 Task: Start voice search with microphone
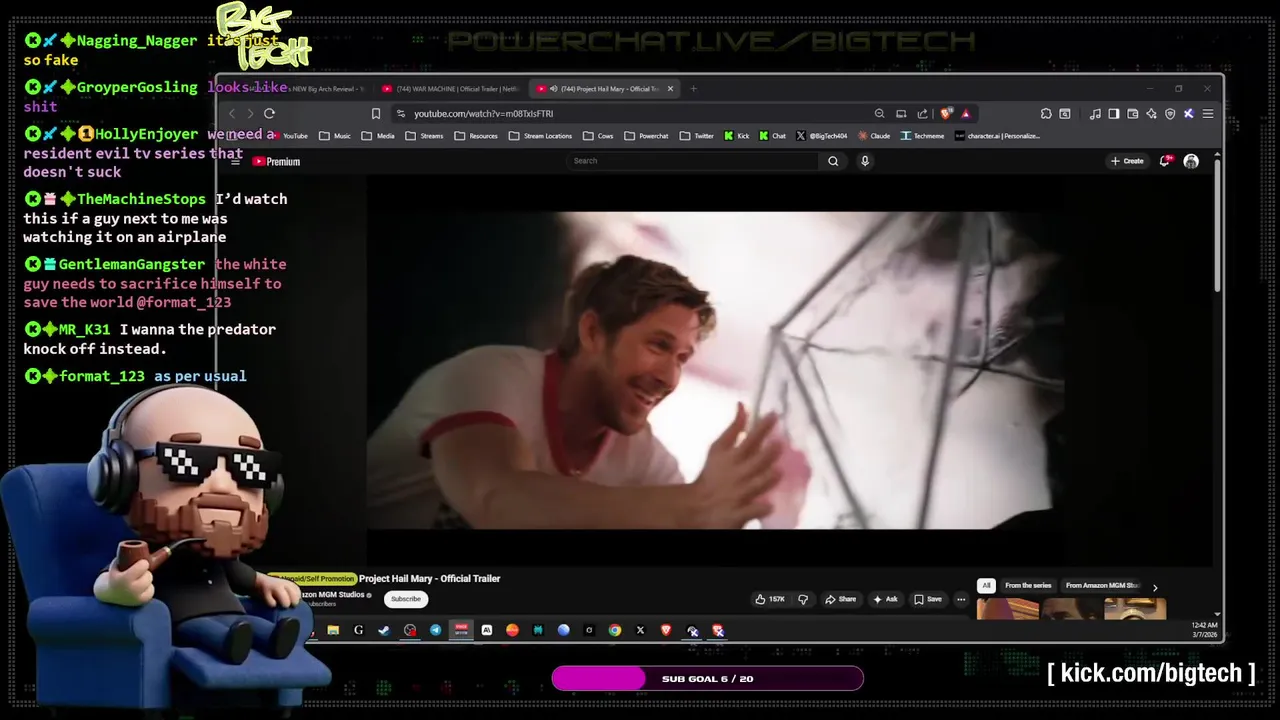tap(865, 161)
